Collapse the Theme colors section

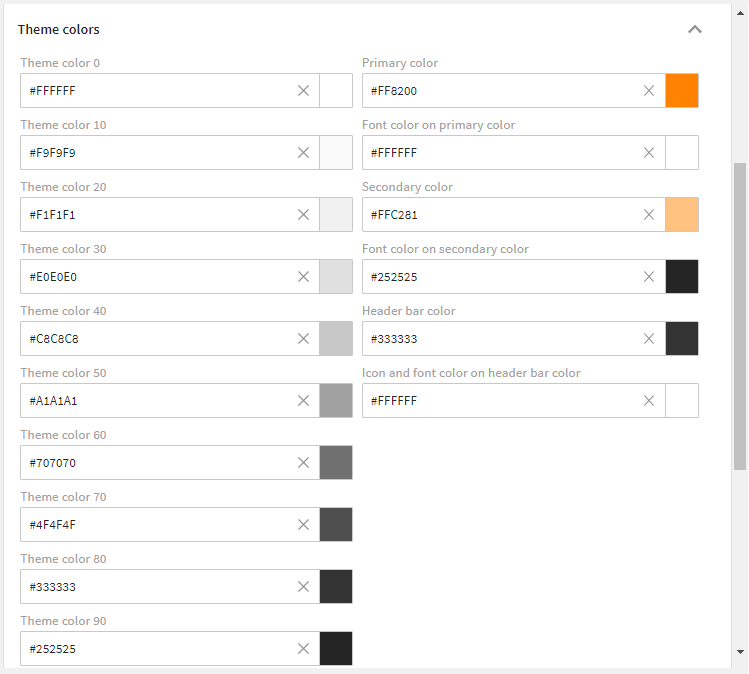tap(695, 30)
